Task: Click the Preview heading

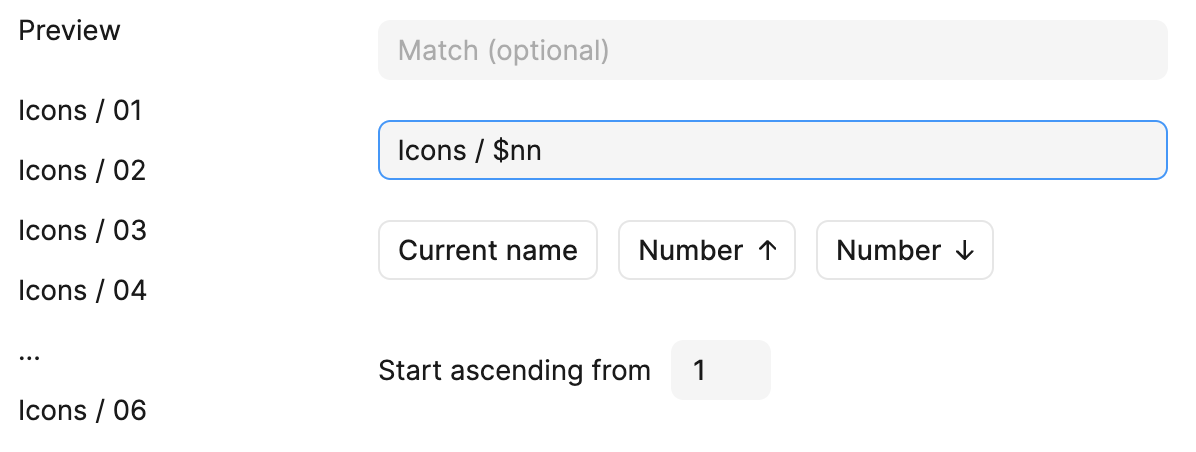Action: [x=69, y=30]
